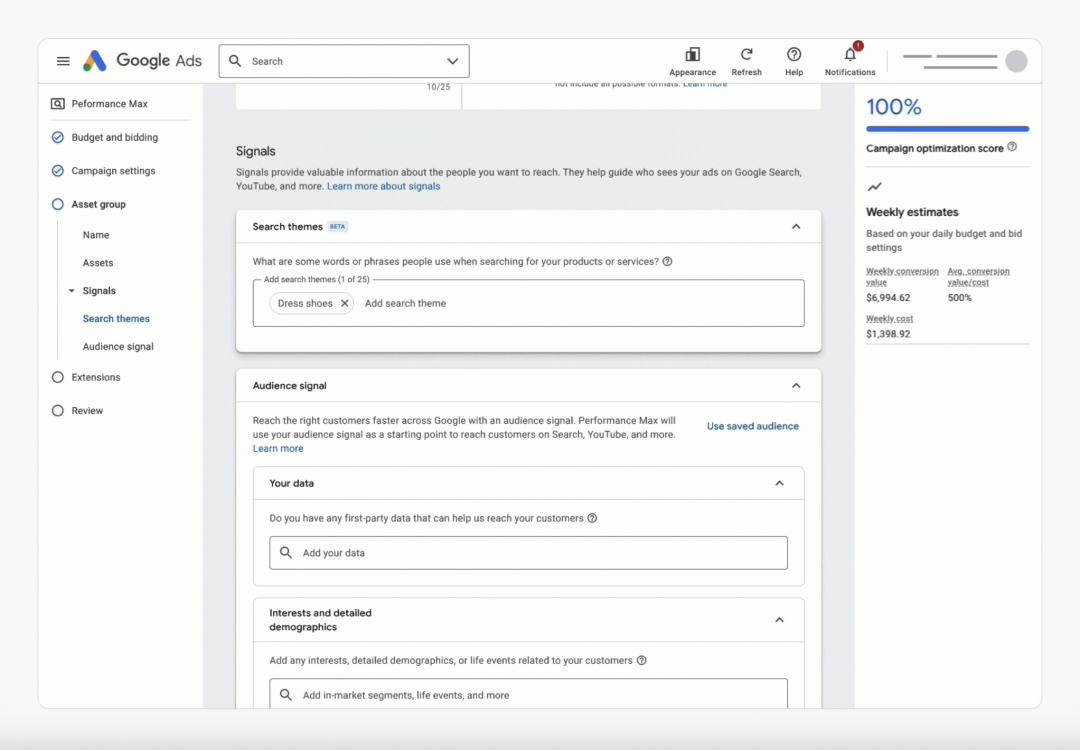The image size is (1080, 750).
Task: Click the partially hidden Learn more link at top
Action: coord(705,84)
